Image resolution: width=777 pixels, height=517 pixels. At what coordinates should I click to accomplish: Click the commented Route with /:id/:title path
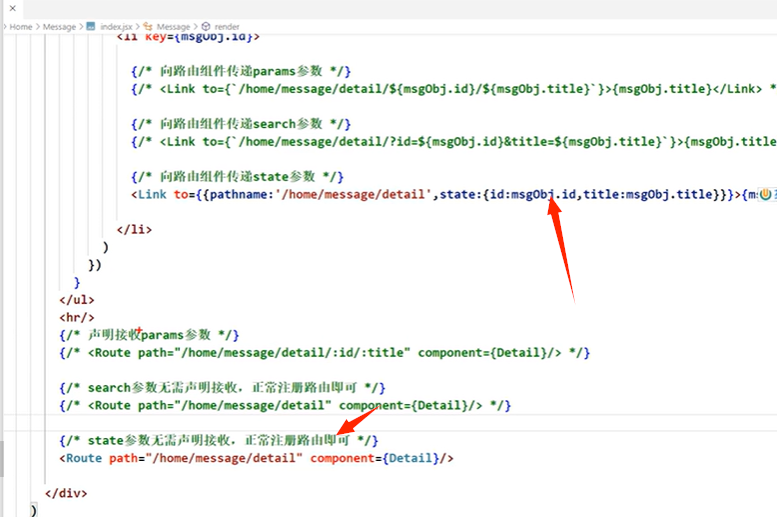(325, 353)
